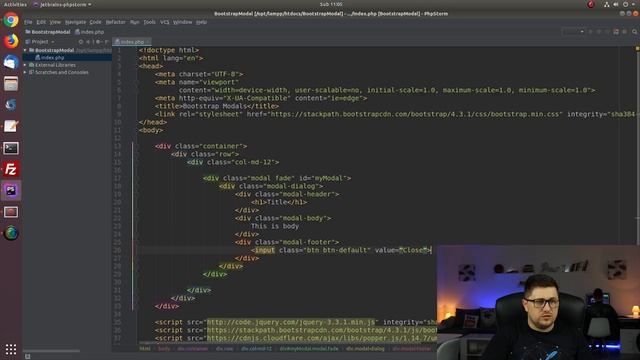Click div.container in the breadcrumb bar
This screenshot has height=360, width=640.
coord(193,349)
